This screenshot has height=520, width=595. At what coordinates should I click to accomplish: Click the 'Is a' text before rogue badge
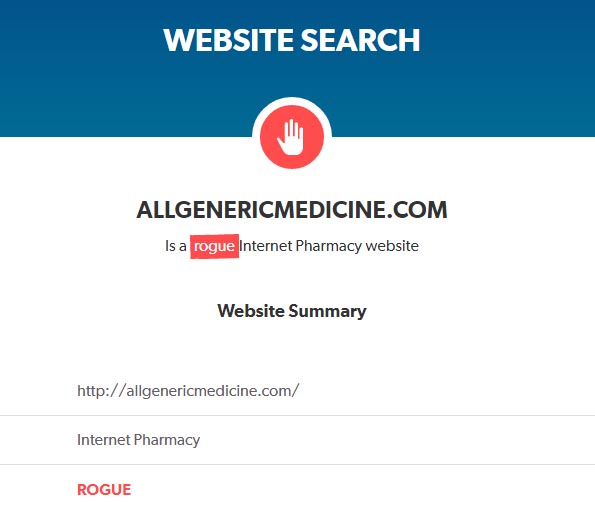176,246
